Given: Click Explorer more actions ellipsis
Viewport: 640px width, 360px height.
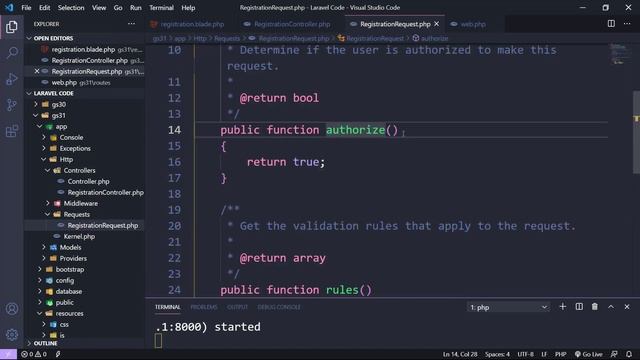Looking at the screenshot, I should coord(131,24).
